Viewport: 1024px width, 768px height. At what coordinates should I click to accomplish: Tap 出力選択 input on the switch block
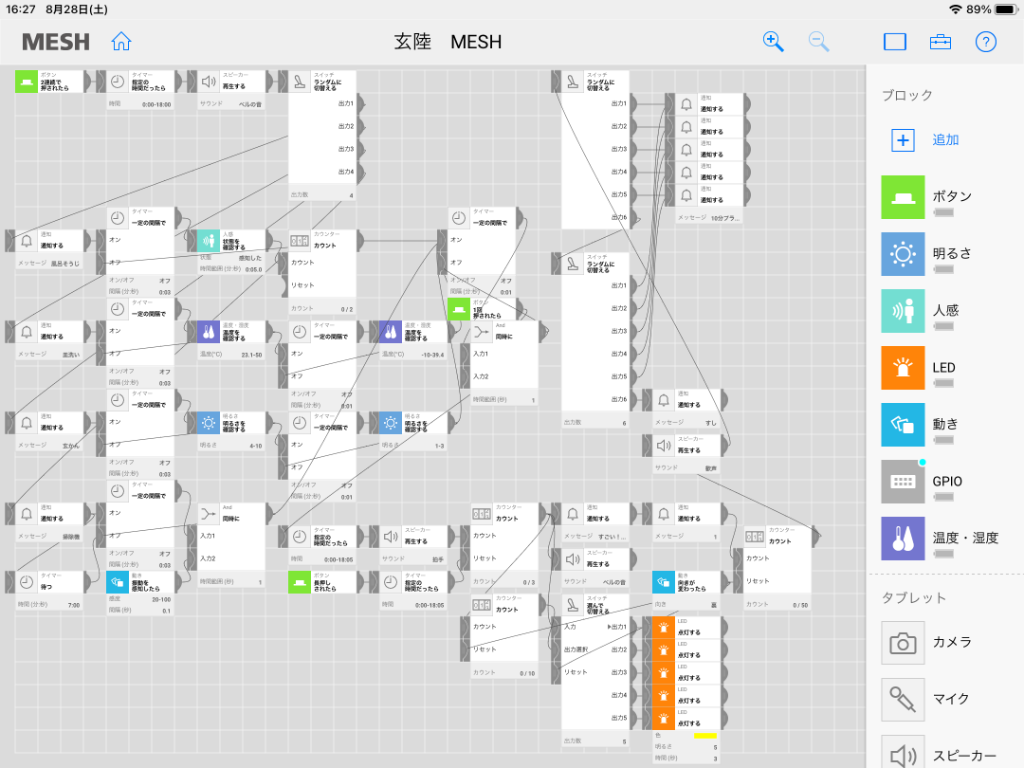pyautogui.click(x=577, y=650)
